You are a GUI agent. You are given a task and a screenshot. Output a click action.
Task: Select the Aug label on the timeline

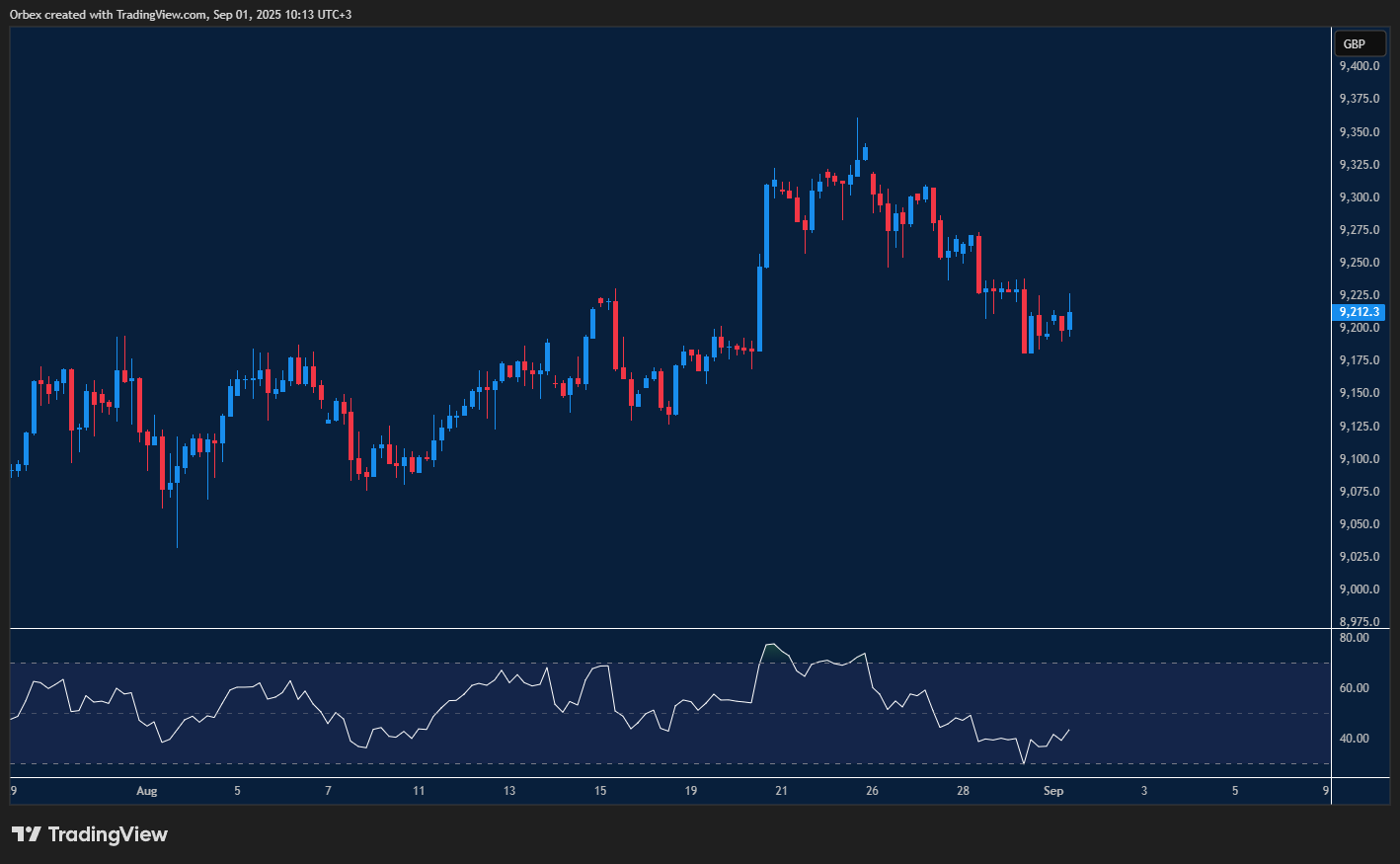(x=147, y=791)
